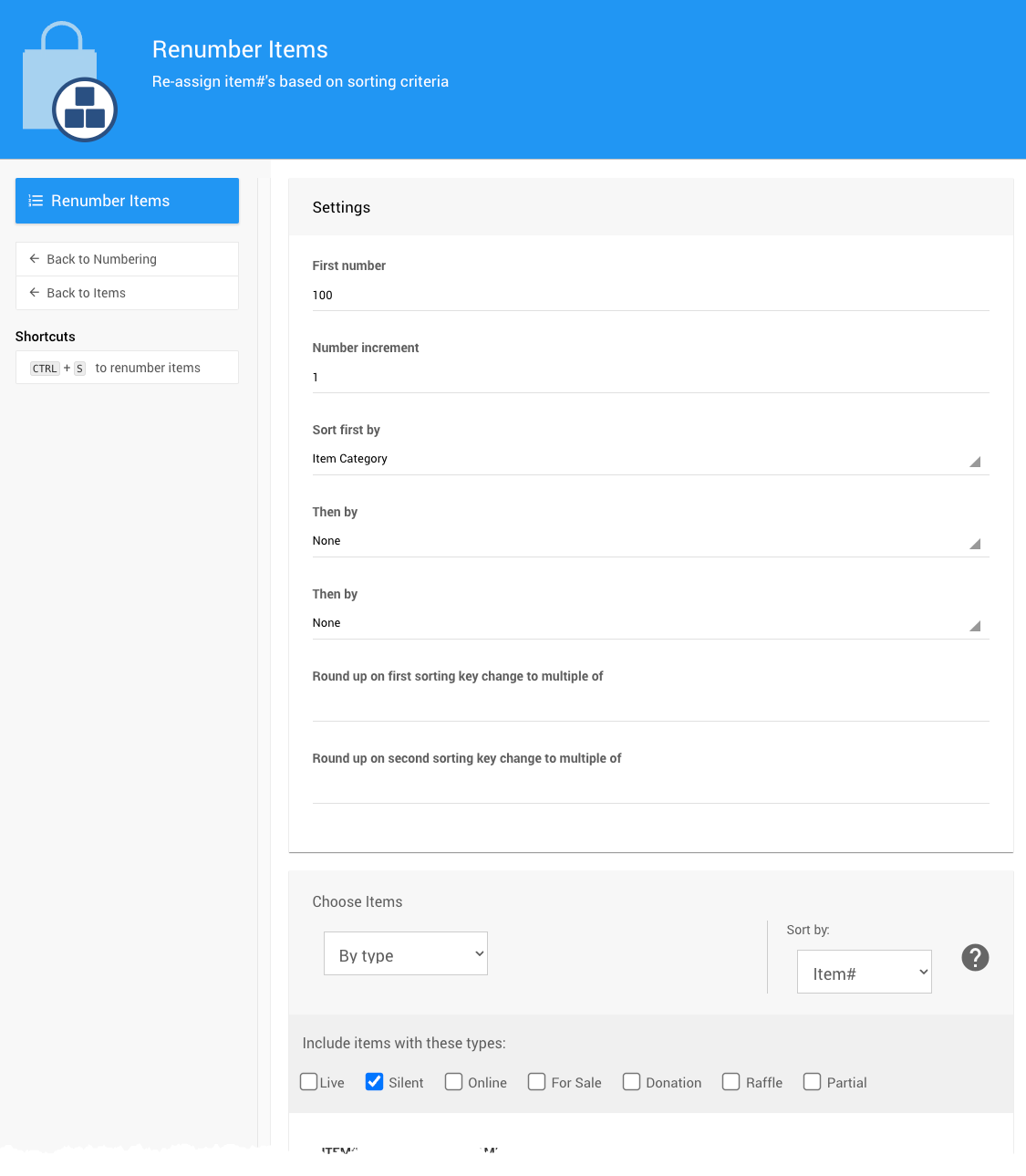Image resolution: width=1026 pixels, height=1176 pixels.
Task: Click the arrow icon beside Back to Numbering
Action: coord(35,259)
